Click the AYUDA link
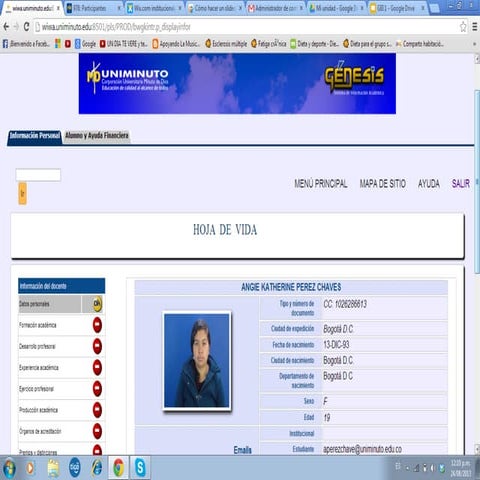The image size is (480, 480). [429, 184]
